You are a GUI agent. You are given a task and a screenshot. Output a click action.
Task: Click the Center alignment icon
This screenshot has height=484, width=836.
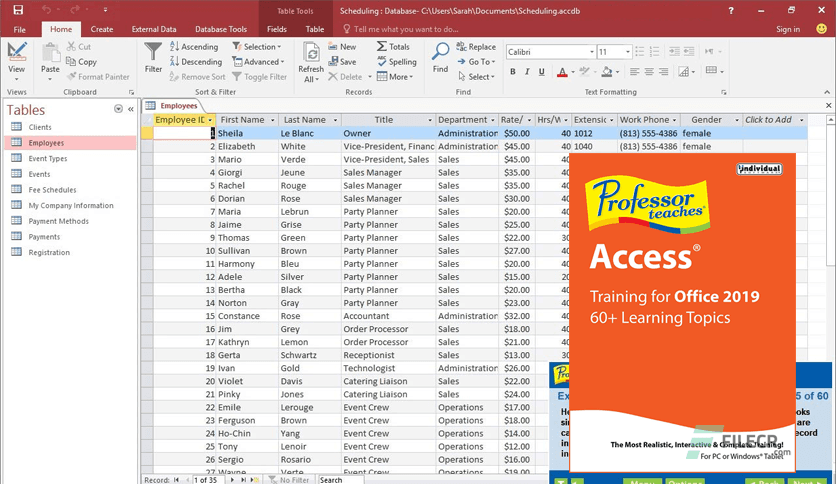[x=649, y=71]
